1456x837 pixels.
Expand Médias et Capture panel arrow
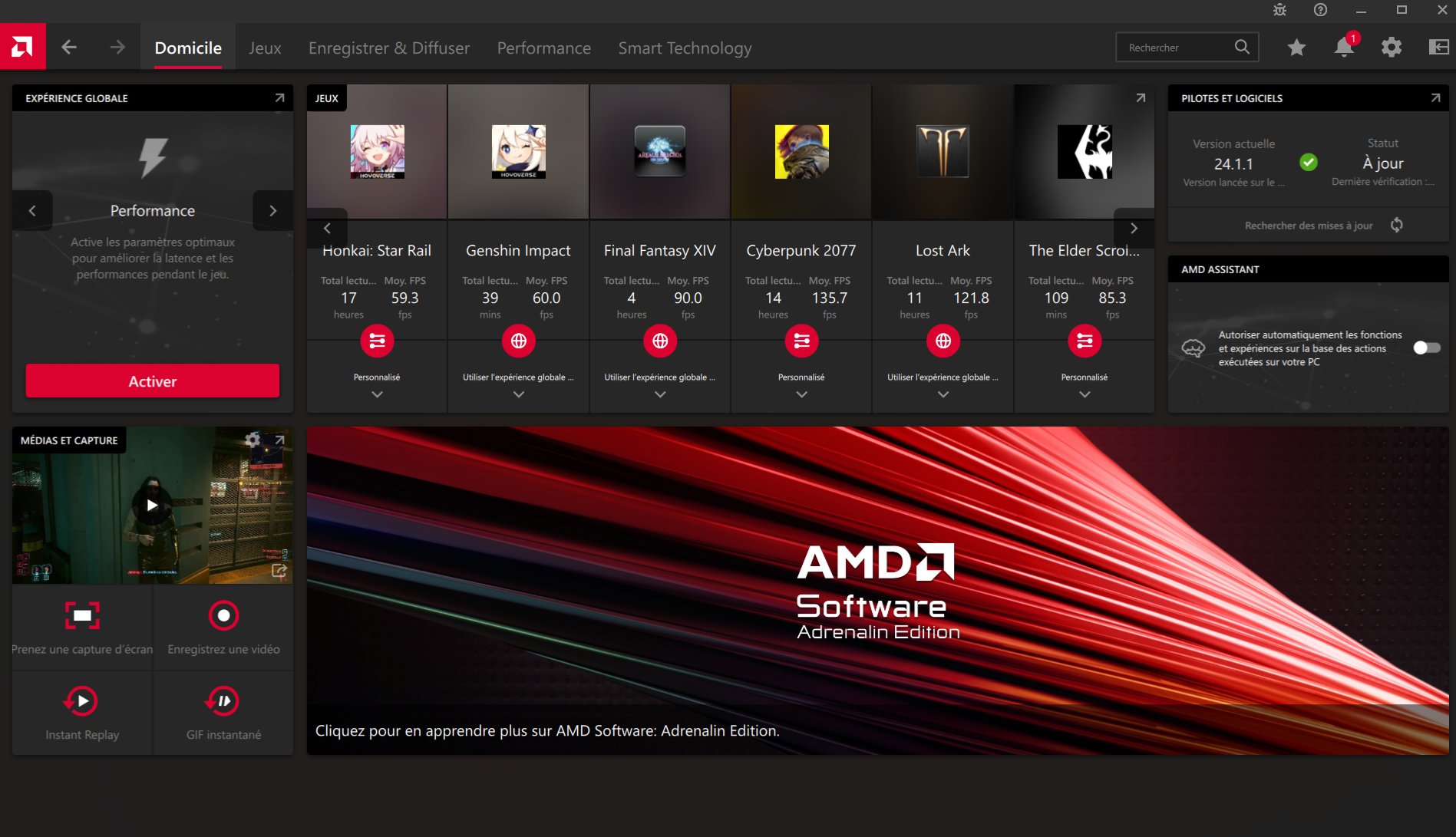(279, 440)
